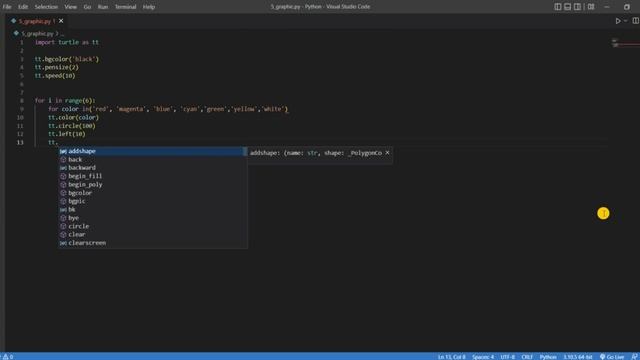The image size is (640, 360).
Task: Run the Python file with play icon
Action: point(618,21)
